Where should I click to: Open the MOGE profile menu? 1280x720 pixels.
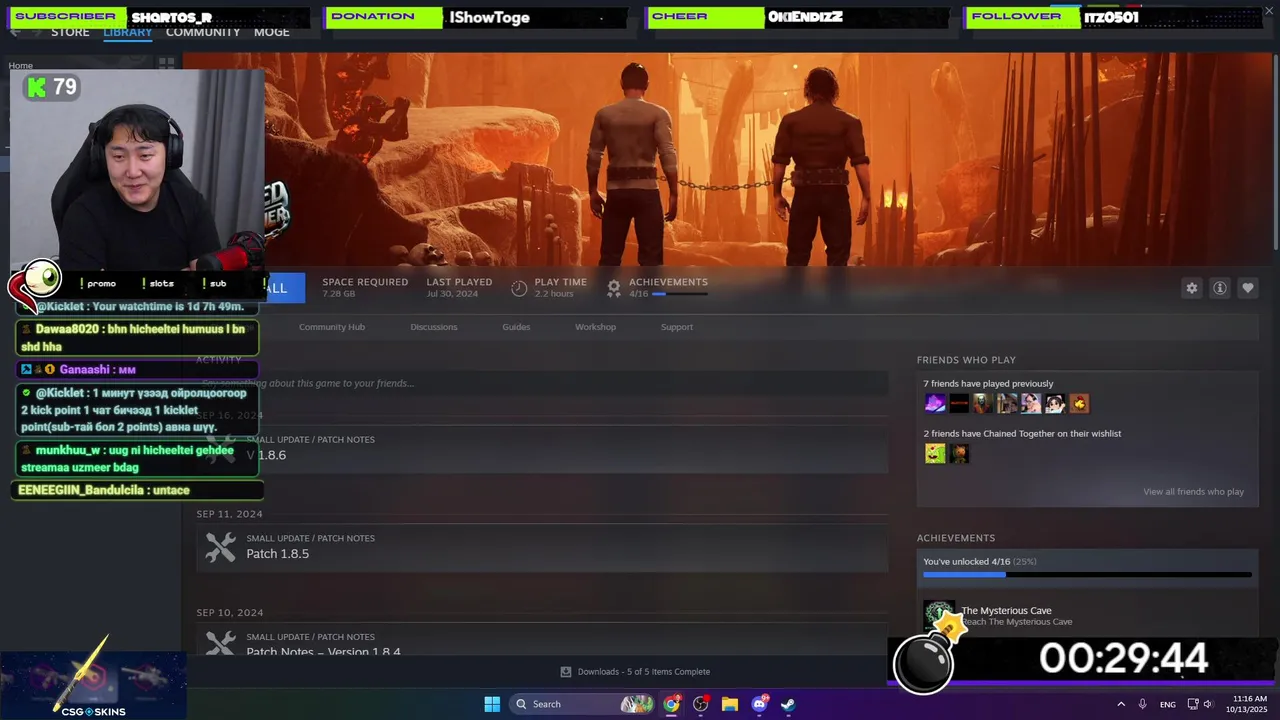click(271, 32)
